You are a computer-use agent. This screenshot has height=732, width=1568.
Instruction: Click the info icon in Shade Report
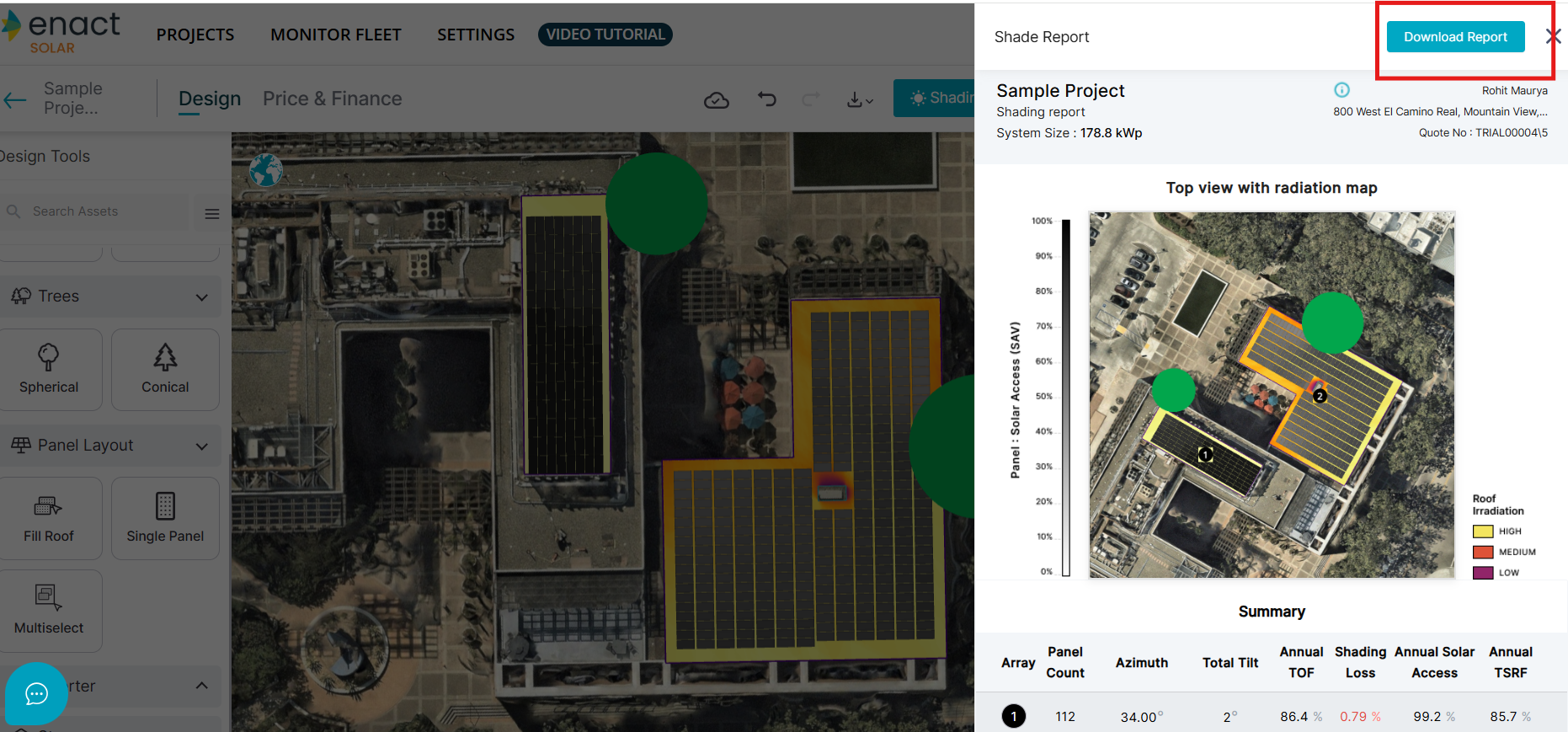1342,90
